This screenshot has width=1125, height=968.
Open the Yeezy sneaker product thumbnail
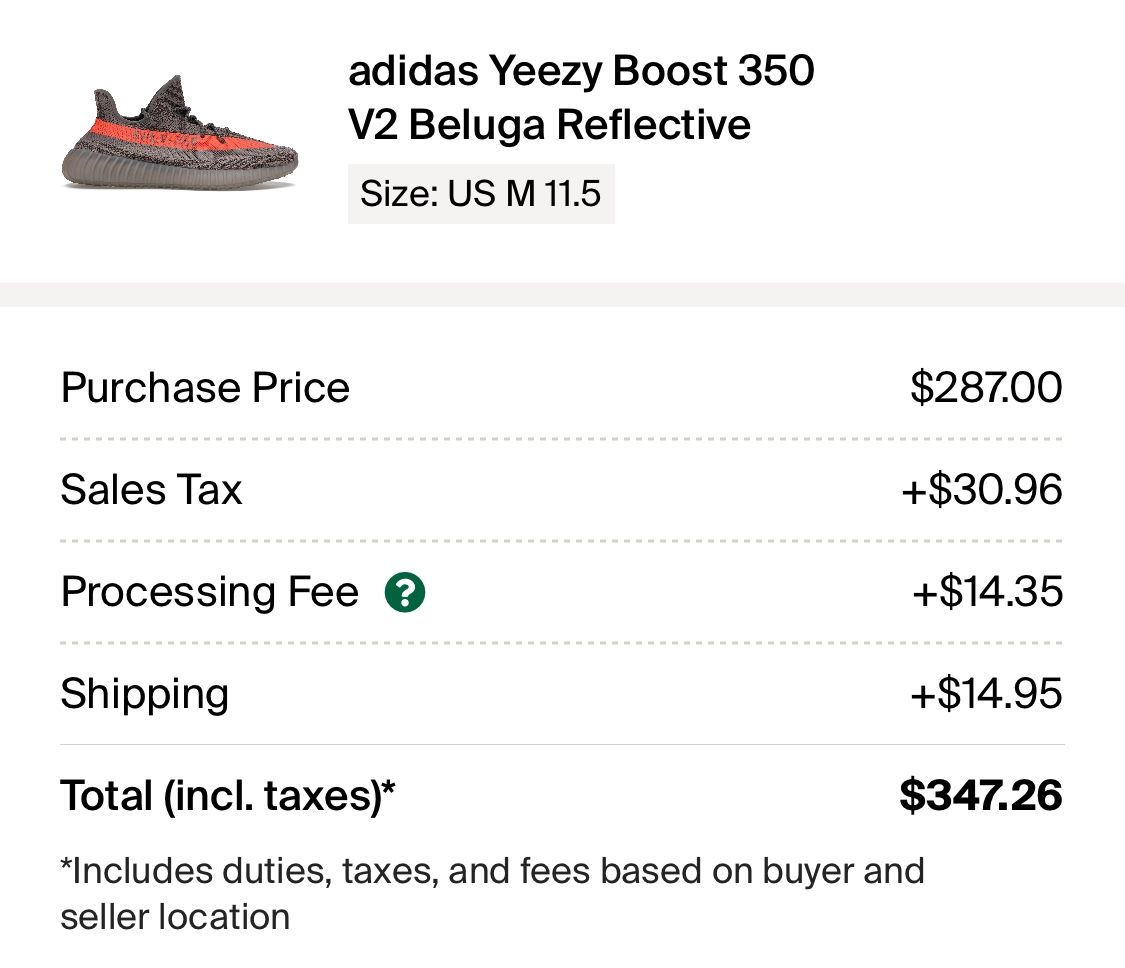(x=179, y=133)
